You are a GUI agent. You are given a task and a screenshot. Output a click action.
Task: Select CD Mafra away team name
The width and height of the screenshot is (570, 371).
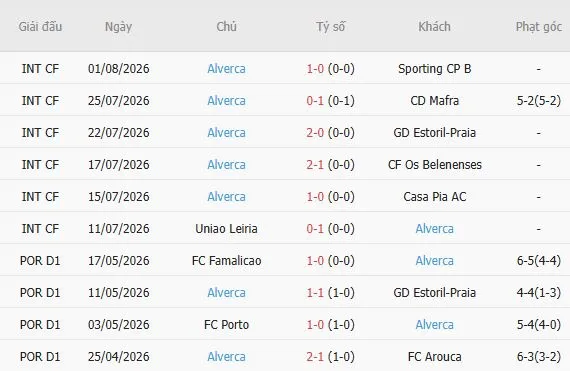(434, 101)
